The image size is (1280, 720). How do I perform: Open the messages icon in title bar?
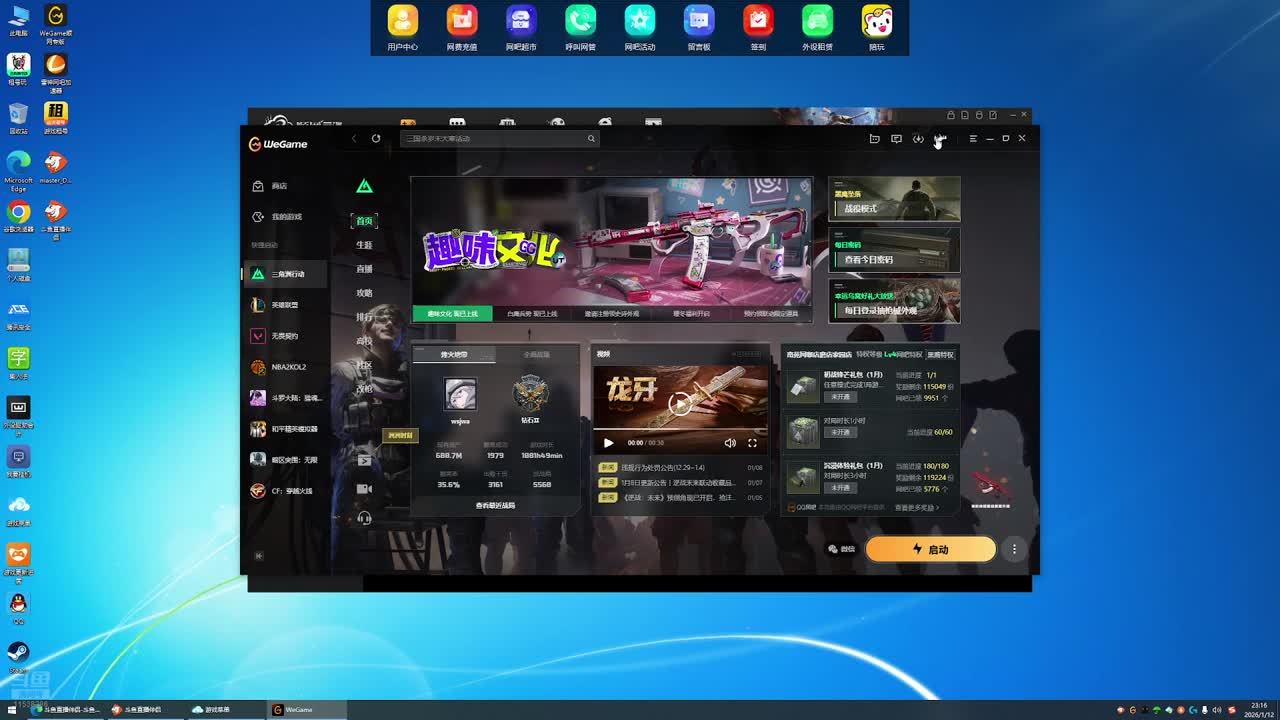[896, 139]
